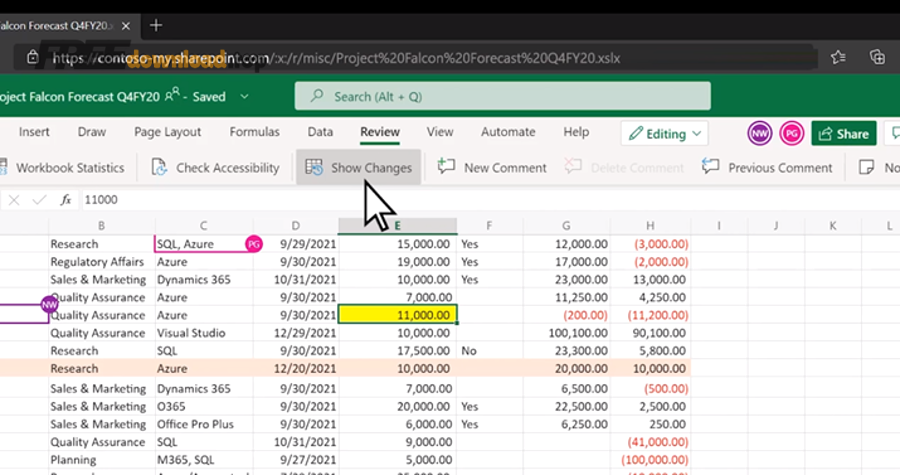Select cell Planning

click(x=102, y=460)
